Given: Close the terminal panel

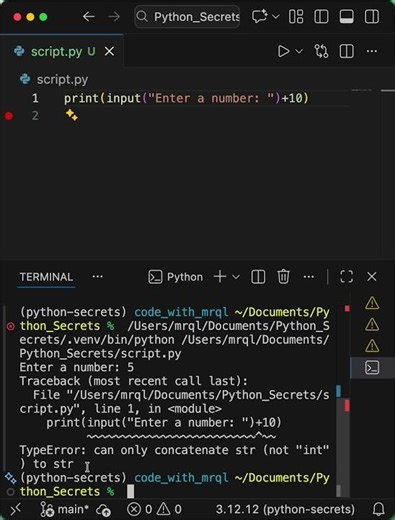Looking at the screenshot, I should click(x=372, y=277).
